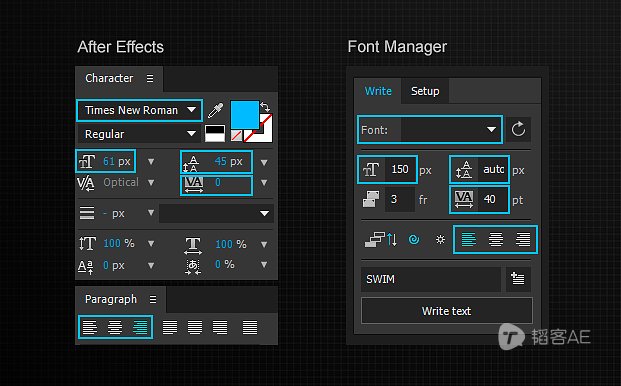Edit Font Manager size value 150
The image size is (621, 386).
tap(400, 169)
